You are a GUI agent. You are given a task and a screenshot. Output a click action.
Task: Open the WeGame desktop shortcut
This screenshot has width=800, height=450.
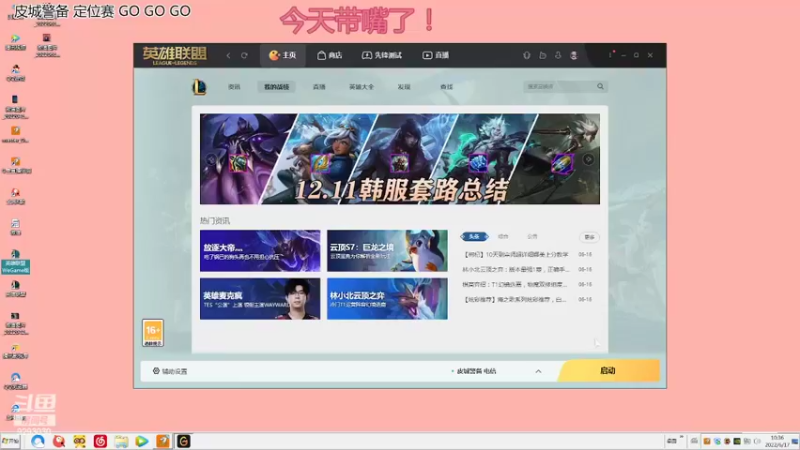[x=15, y=262]
